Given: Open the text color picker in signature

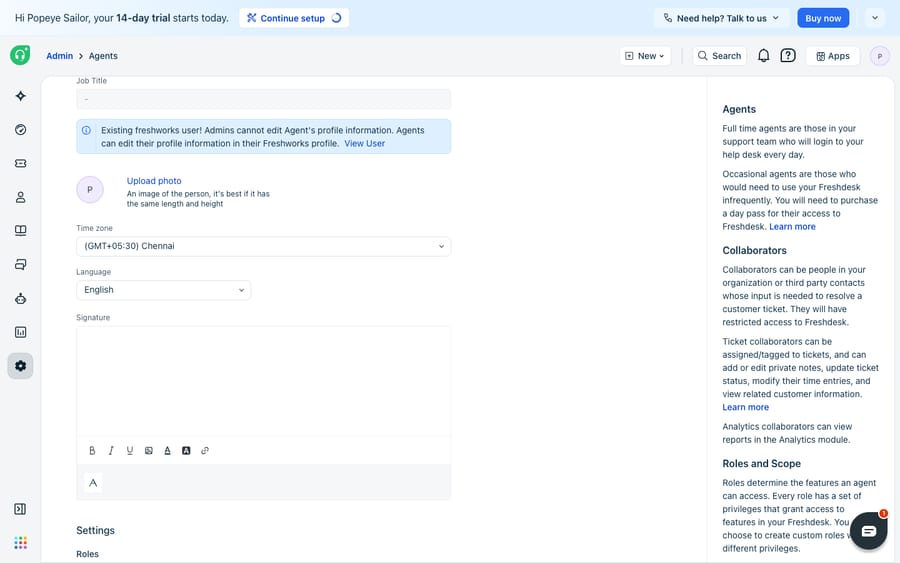Looking at the screenshot, I should pyautogui.click(x=168, y=451).
